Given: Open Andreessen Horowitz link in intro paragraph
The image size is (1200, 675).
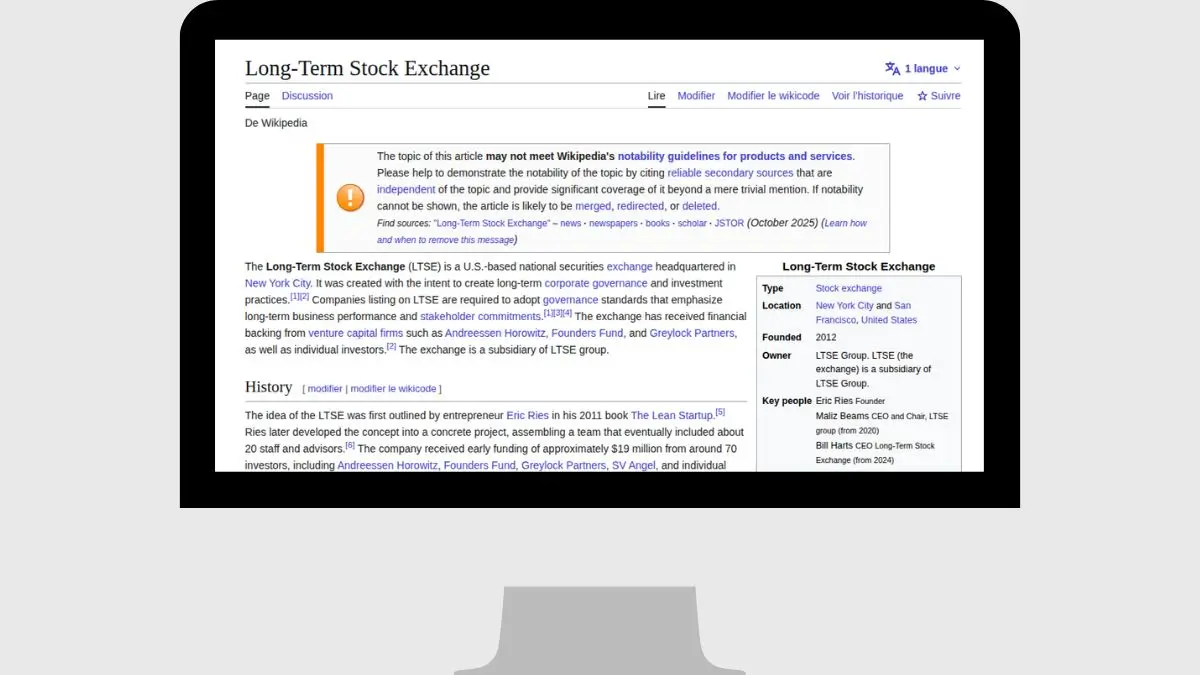Looking at the screenshot, I should point(495,333).
